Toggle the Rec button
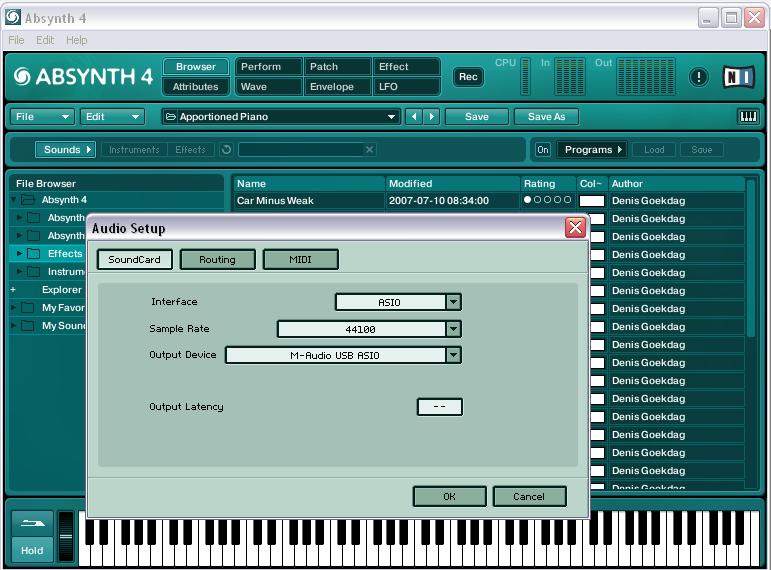Viewport: 771px width, 570px height. pos(468,77)
